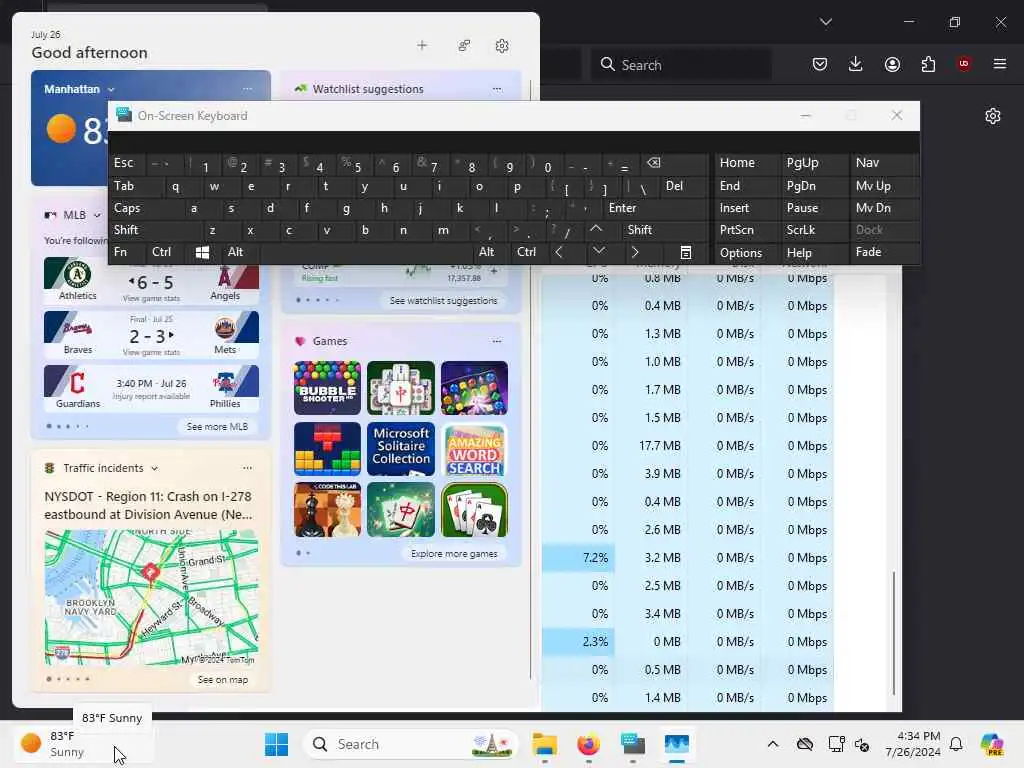Open the notification bell in system tray
The image size is (1024, 768).
[956, 744]
